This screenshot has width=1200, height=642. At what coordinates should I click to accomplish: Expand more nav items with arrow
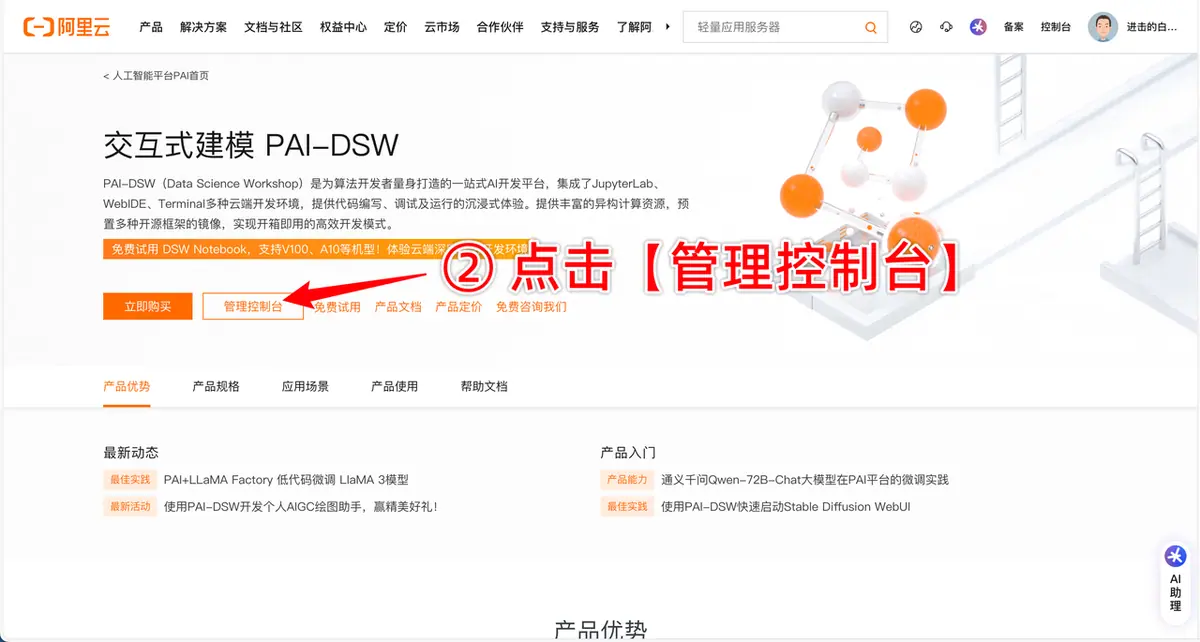click(668, 27)
